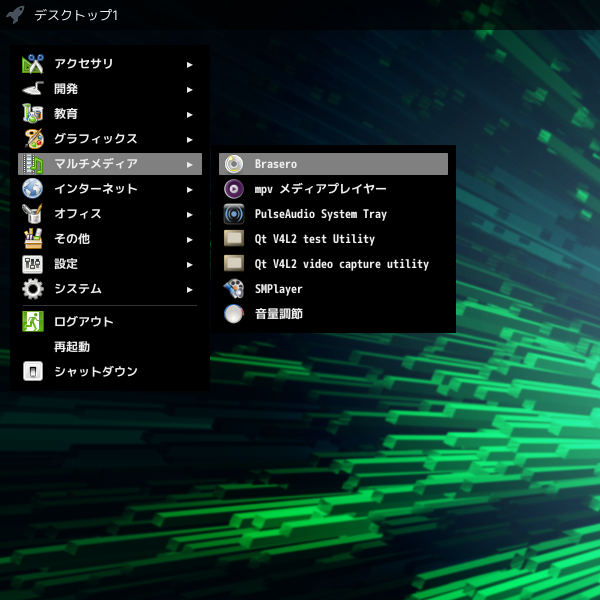Click the PulseAudio speaker icon
The image size is (600, 600).
pos(234,214)
